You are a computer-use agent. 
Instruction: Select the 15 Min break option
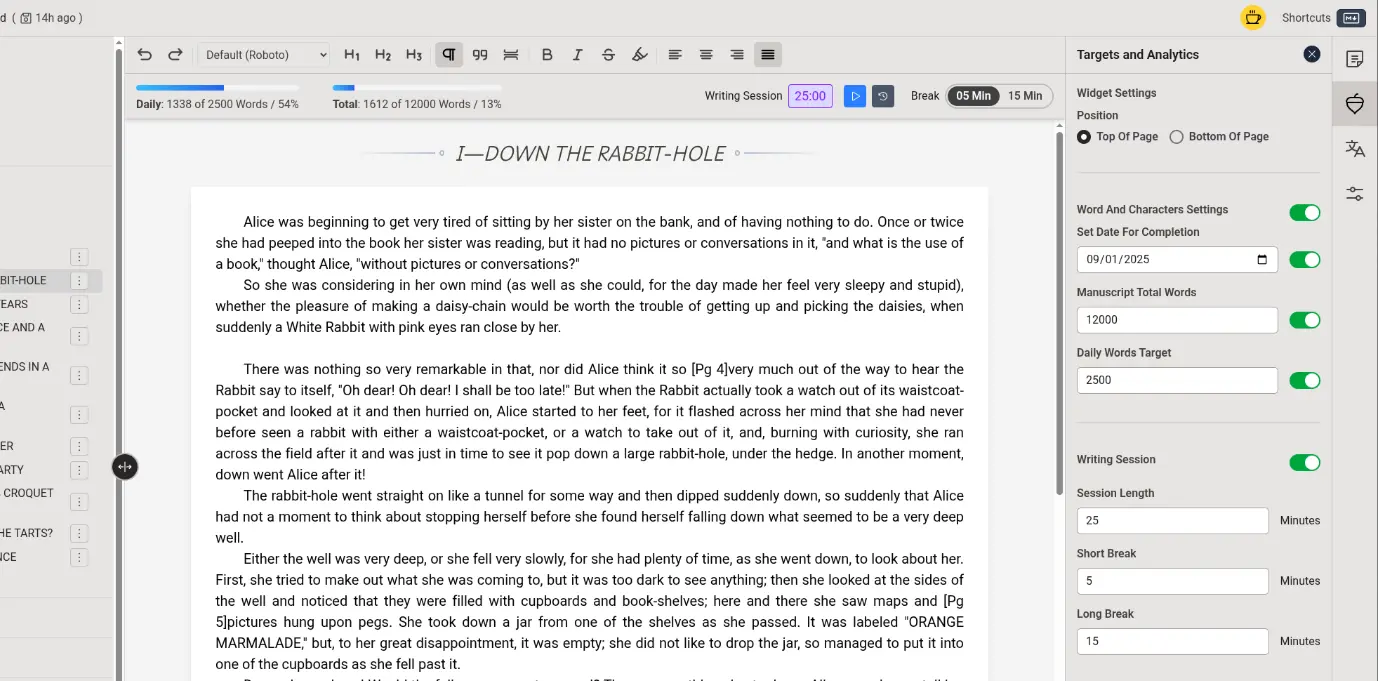(1024, 96)
